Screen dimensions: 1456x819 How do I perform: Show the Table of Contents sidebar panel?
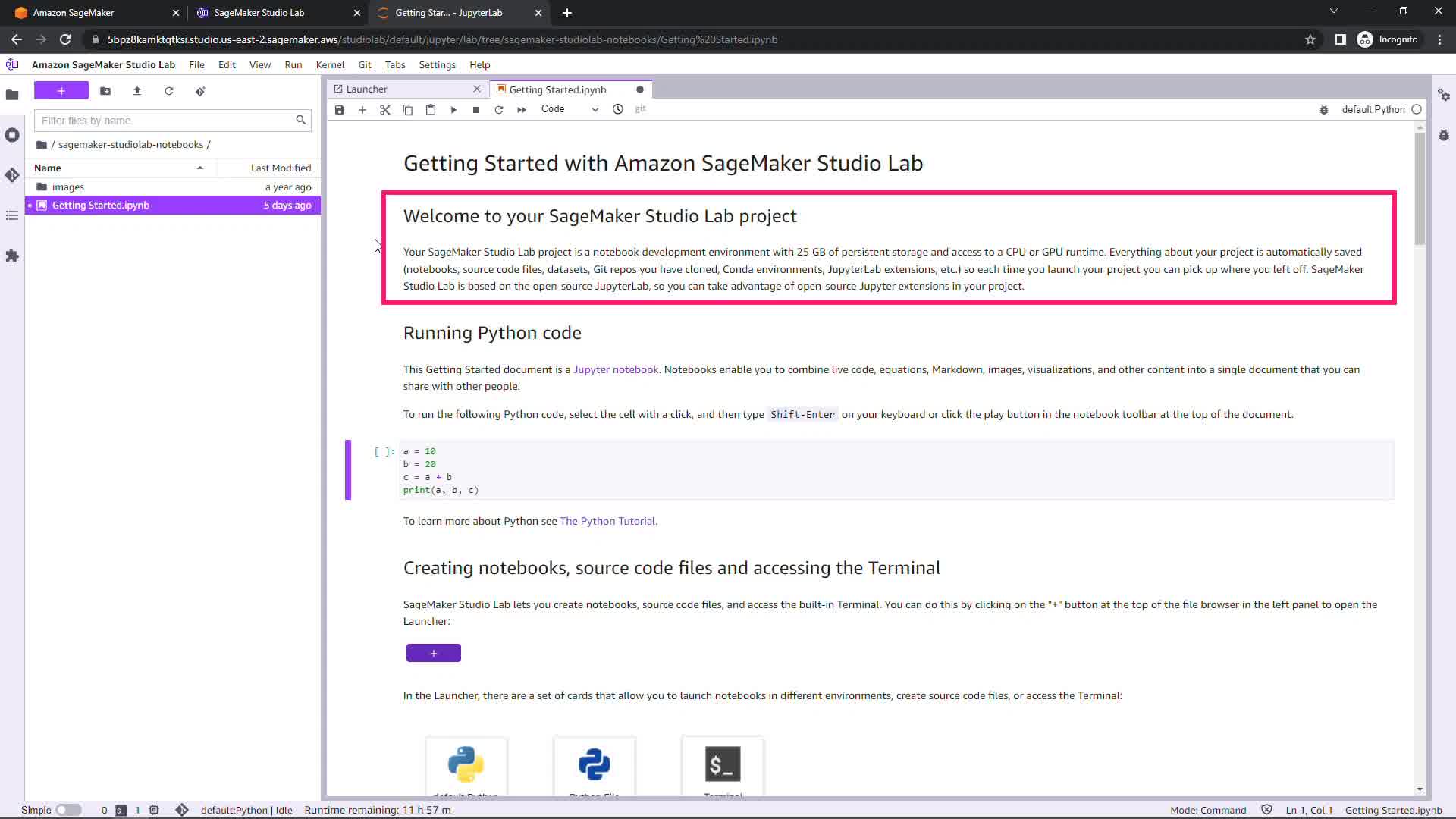(12, 216)
